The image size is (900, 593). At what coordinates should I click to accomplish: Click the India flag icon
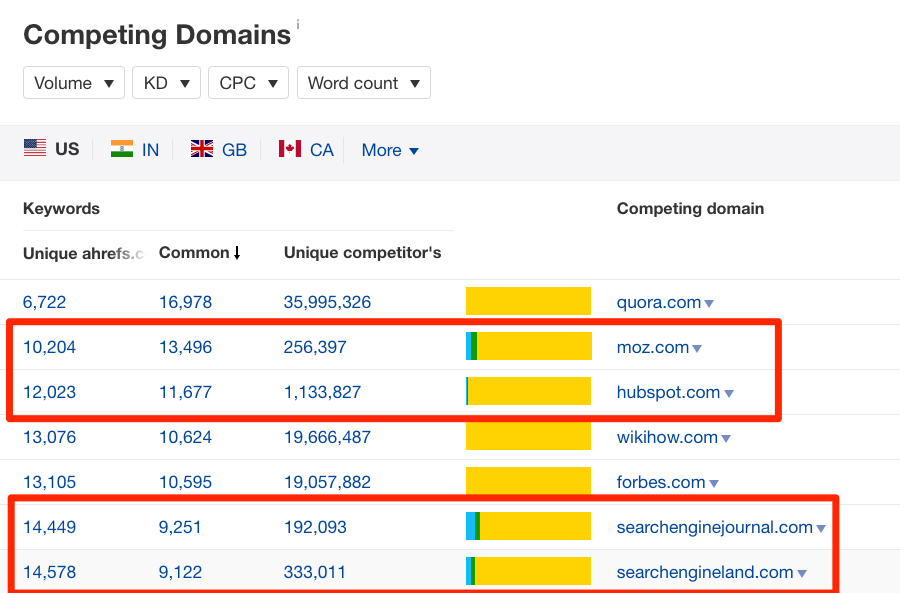[122, 149]
